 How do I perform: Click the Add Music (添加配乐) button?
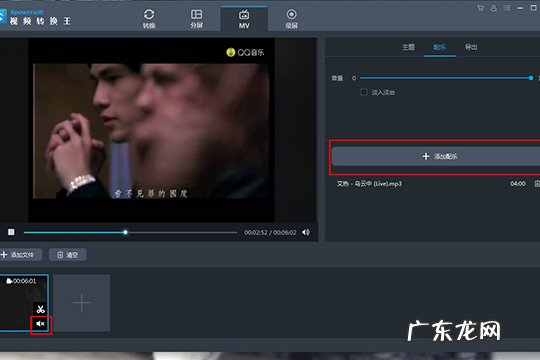[436, 156]
